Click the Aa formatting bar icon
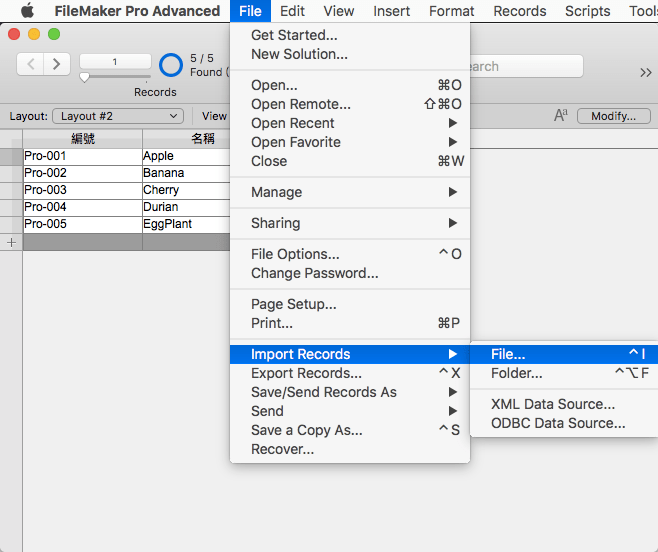Viewport: 658px width, 552px height. coord(560,116)
